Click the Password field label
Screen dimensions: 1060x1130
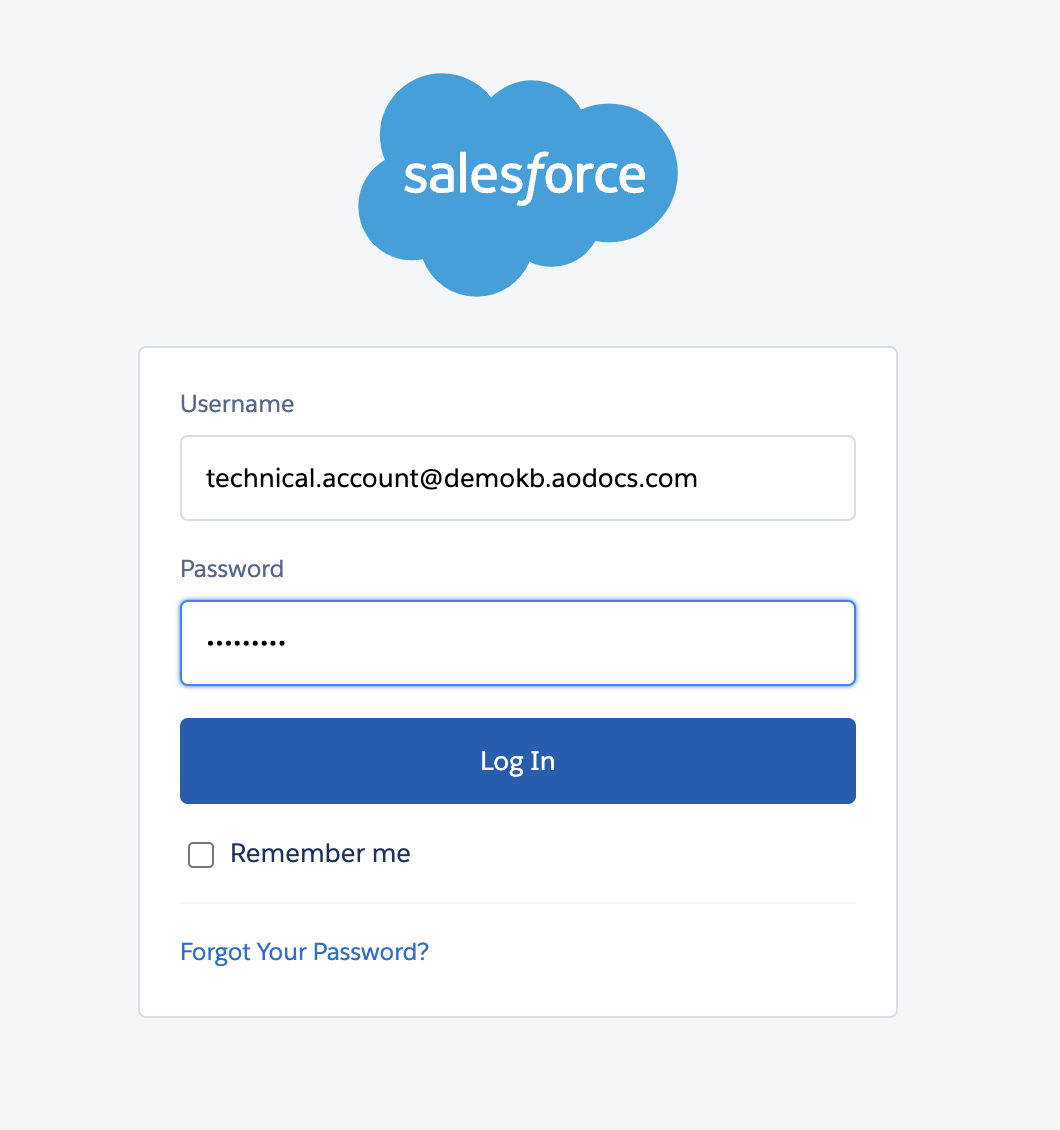(232, 569)
